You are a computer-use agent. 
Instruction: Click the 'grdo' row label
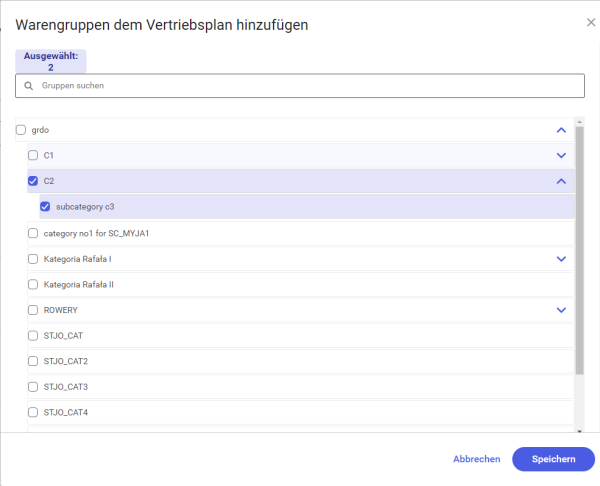click(x=40, y=130)
